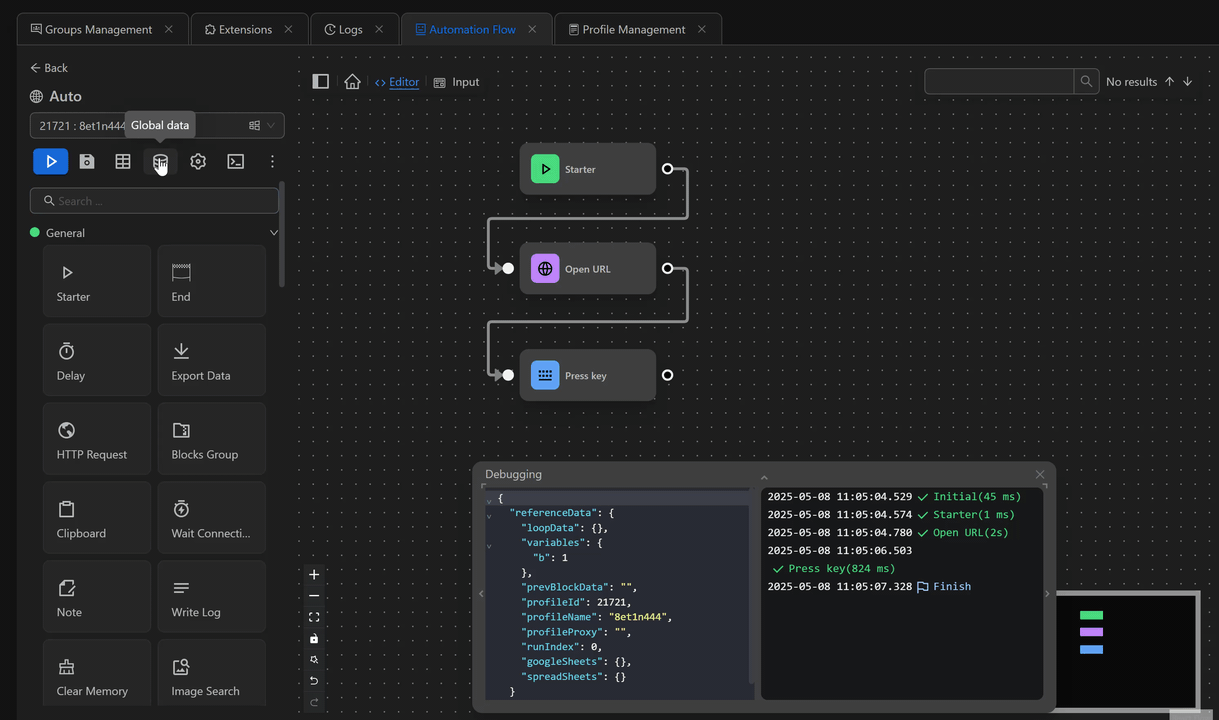Switch to the Profile Management tab
This screenshot has height=720, width=1219.
[633, 29]
